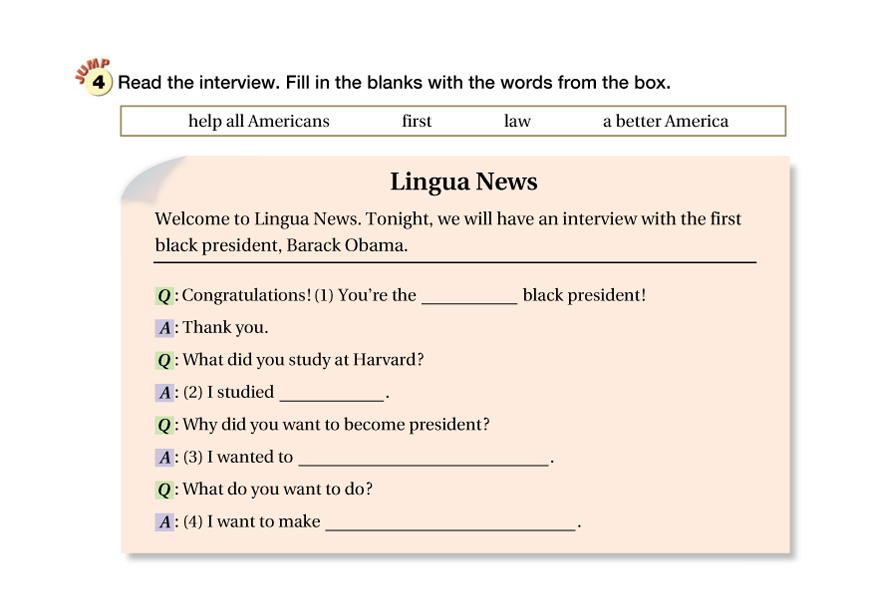The width and height of the screenshot is (873, 612).
Task: Select the Q icon for "What do you want to do?"
Action: click(164, 490)
